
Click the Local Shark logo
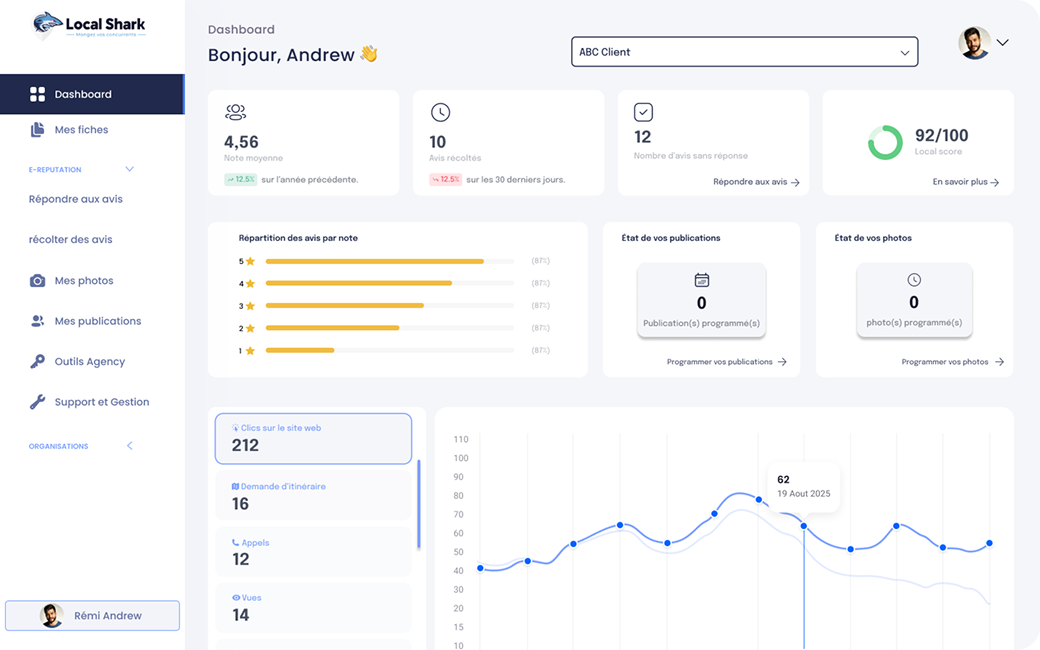89,25
